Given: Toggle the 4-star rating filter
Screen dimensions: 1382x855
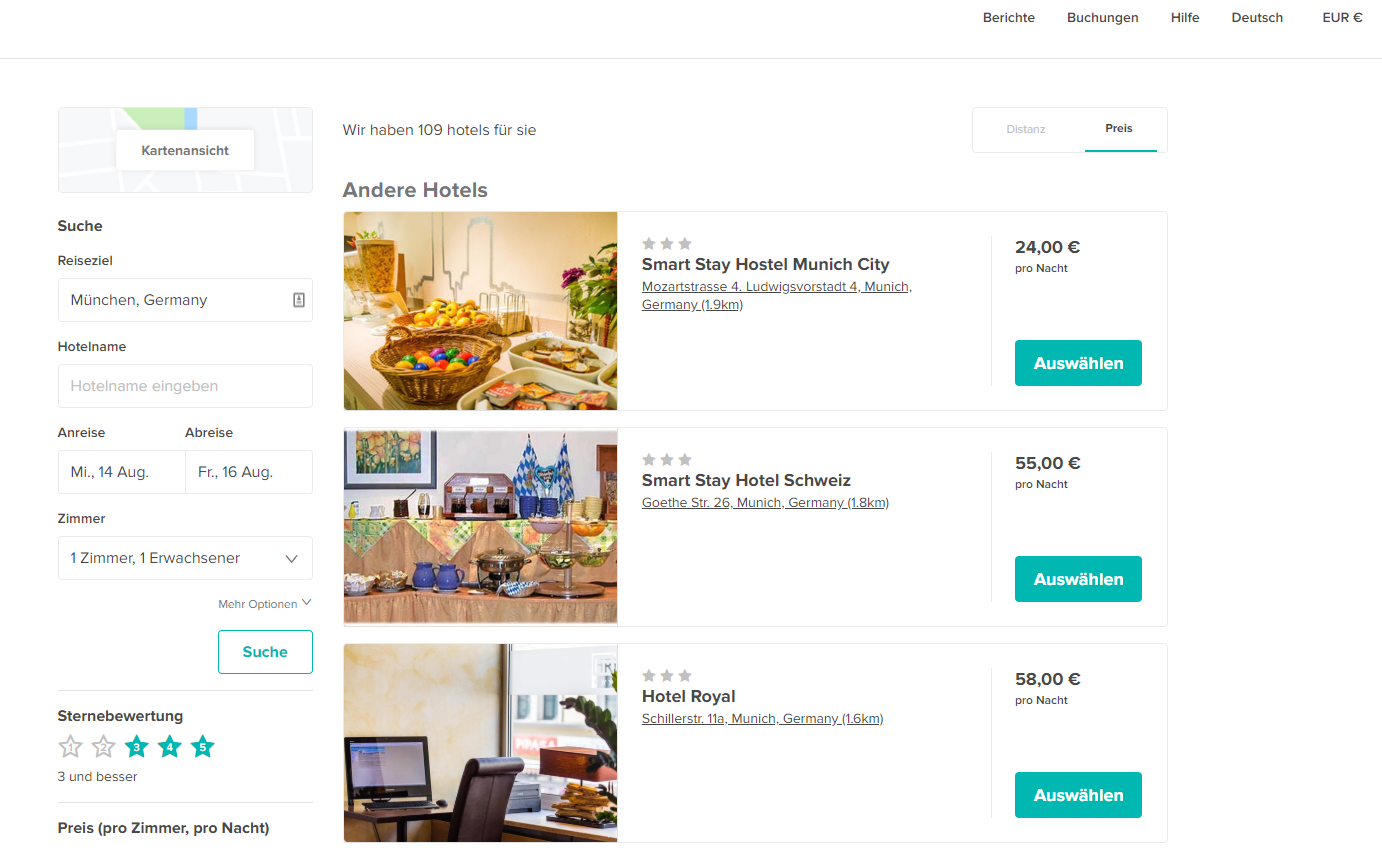Looking at the screenshot, I should 170,747.
